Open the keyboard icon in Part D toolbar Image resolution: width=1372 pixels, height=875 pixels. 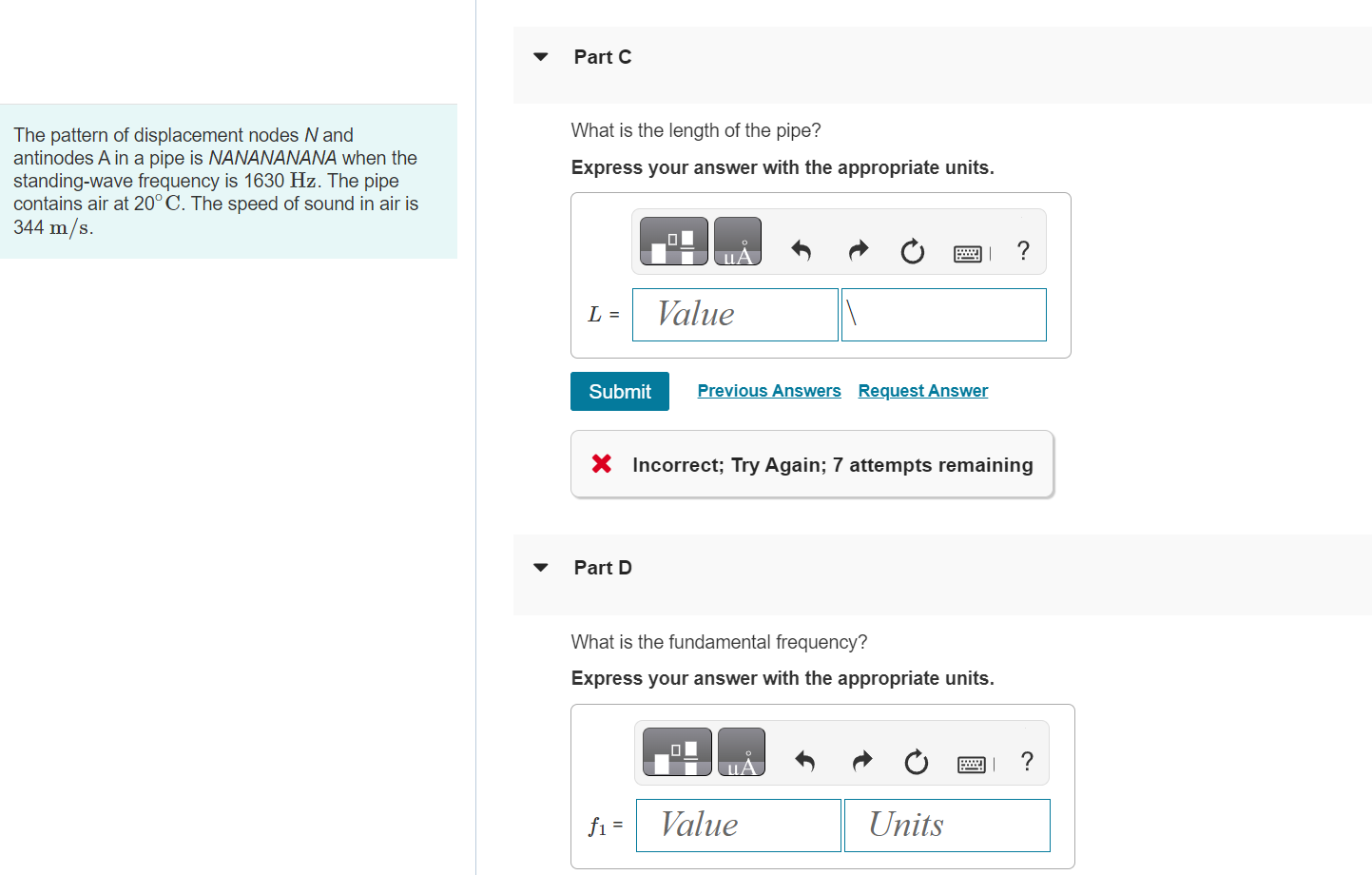pyautogui.click(x=972, y=763)
